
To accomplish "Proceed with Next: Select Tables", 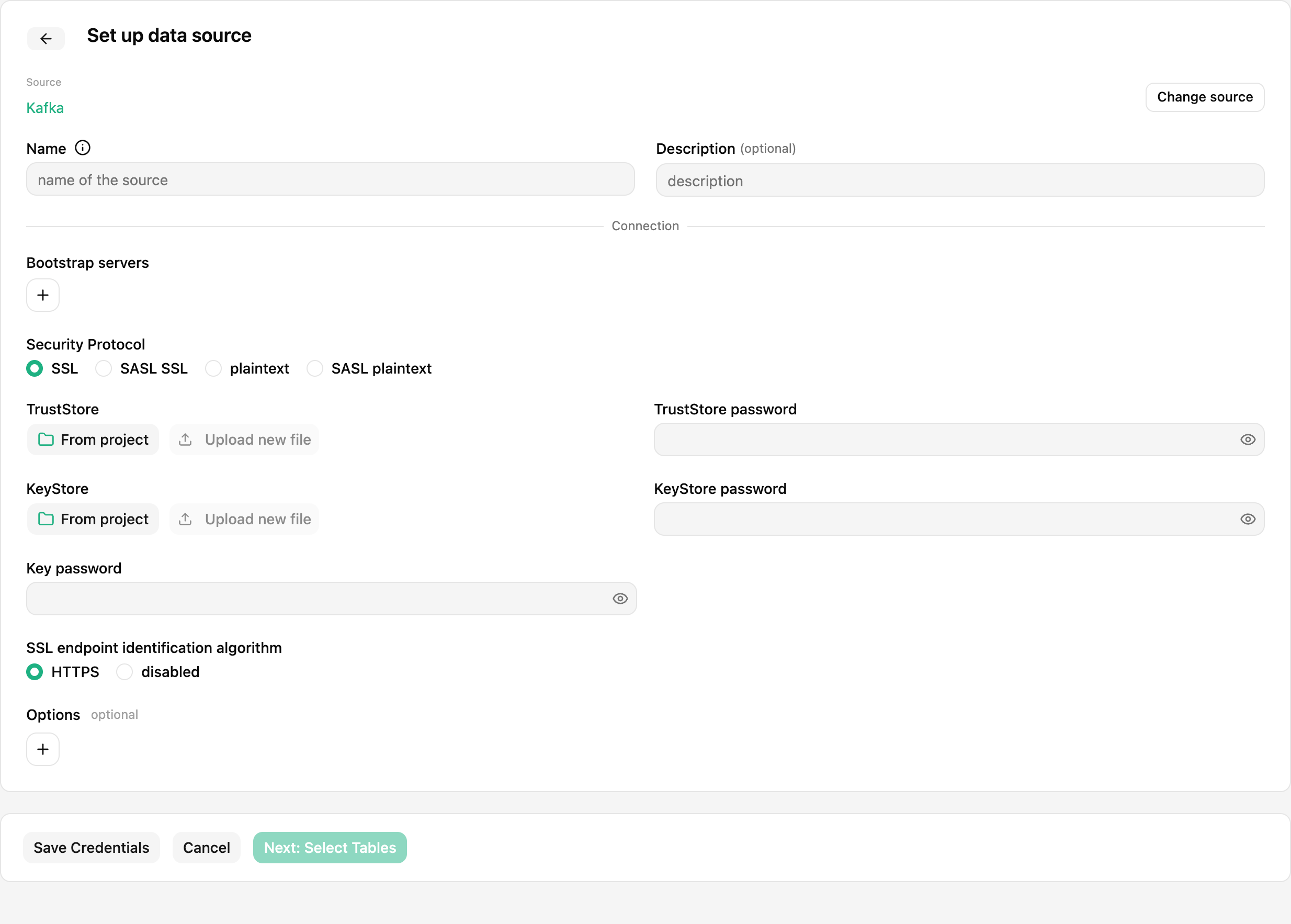I will [x=330, y=848].
